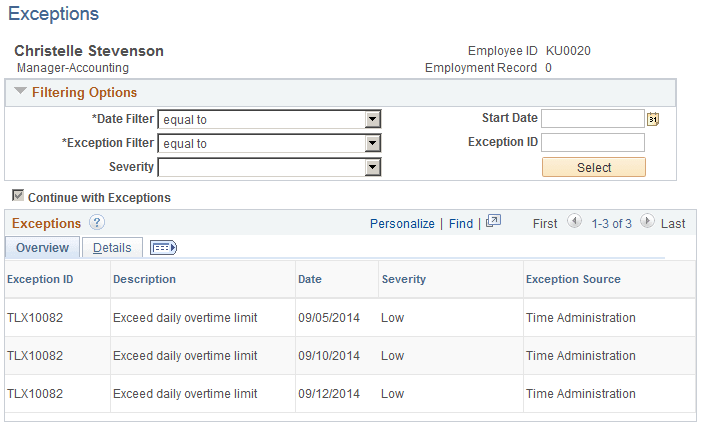Click the Personalize link
This screenshot has width=708, height=433.
click(x=402, y=223)
